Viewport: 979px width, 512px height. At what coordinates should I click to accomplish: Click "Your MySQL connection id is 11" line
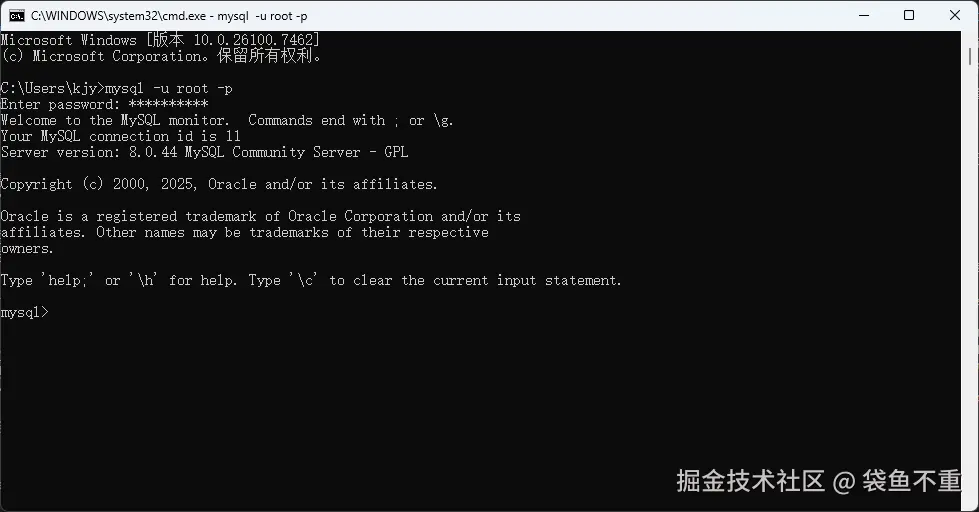click(x=121, y=136)
